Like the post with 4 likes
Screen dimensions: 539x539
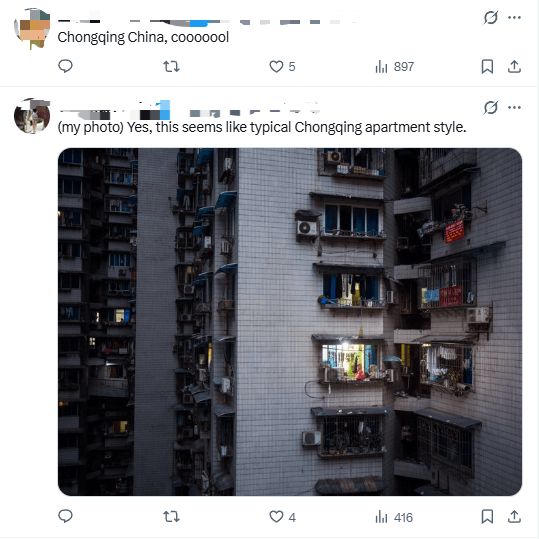point(282,517)
